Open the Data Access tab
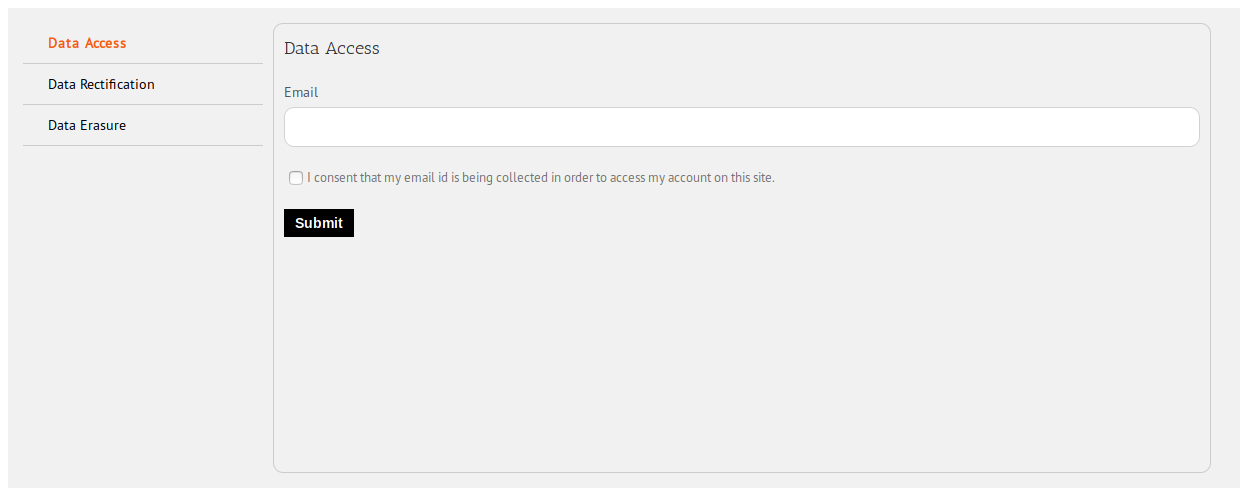Viewport: 1247px width, 496px height. 87,43
